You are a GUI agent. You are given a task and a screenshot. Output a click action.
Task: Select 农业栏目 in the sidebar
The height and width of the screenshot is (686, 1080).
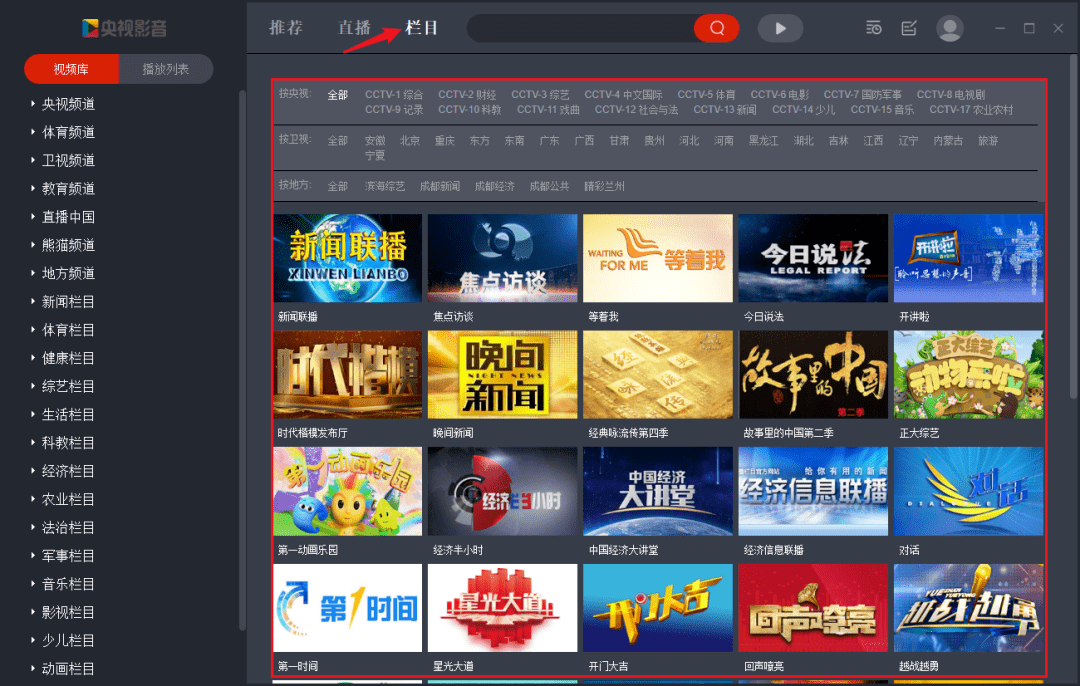[68, 499]
